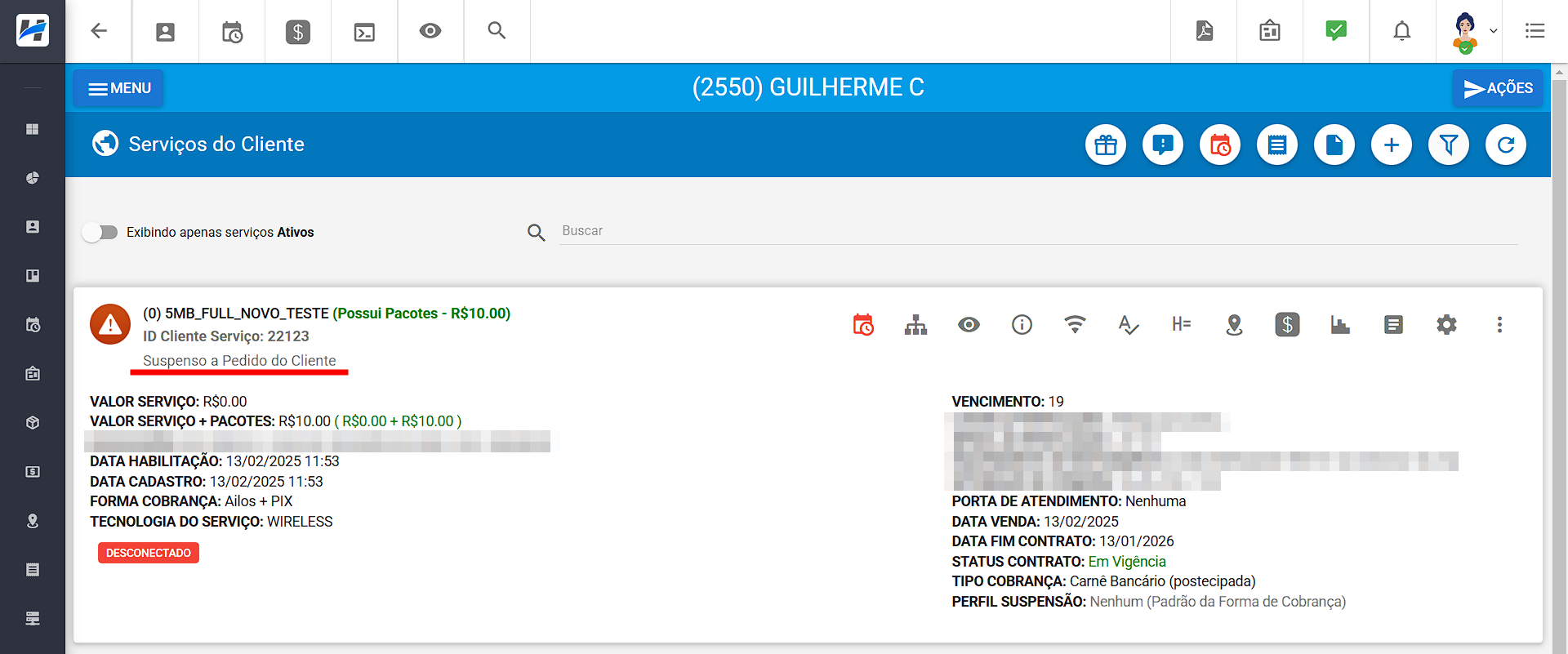Image resolution: width=1568 pixels, height=654 pixels.
Task: Open the package box icon in left sidebar
Action: point(33,423)
